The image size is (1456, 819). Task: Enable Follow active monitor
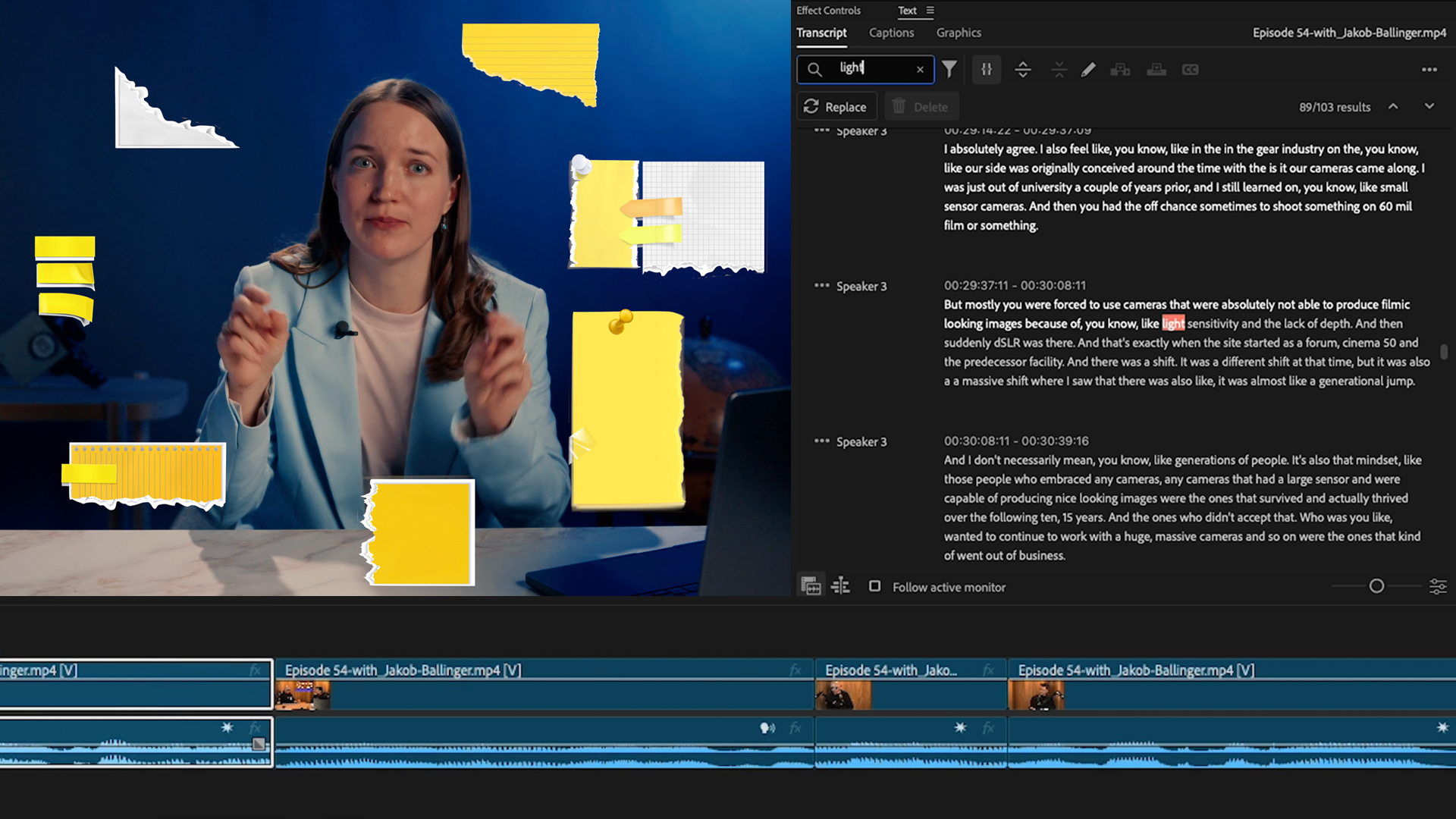[875, 586]
